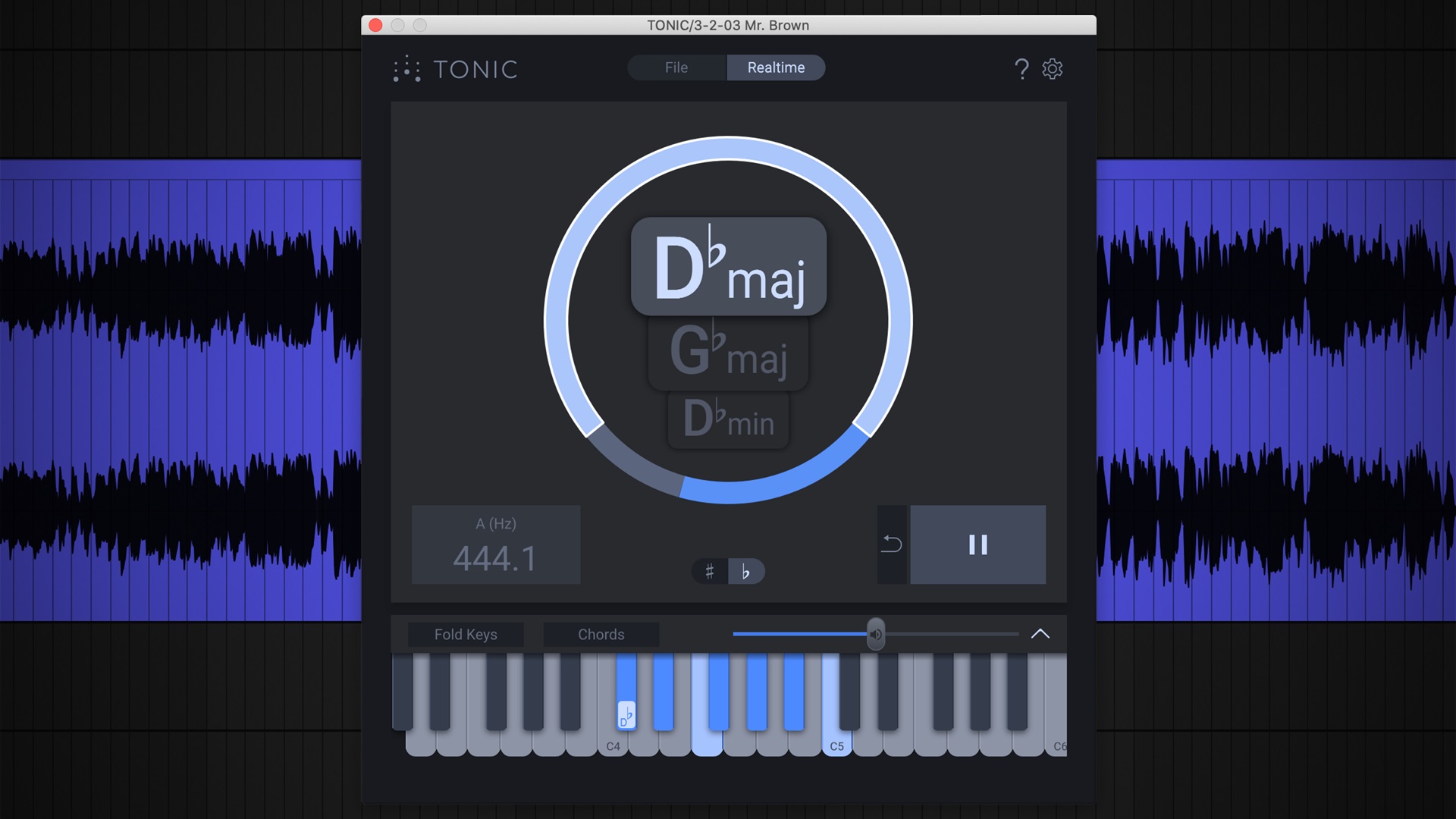Switch to the File tab
The width and height of the screenshot is (1456, 819).
coord(675,67)
